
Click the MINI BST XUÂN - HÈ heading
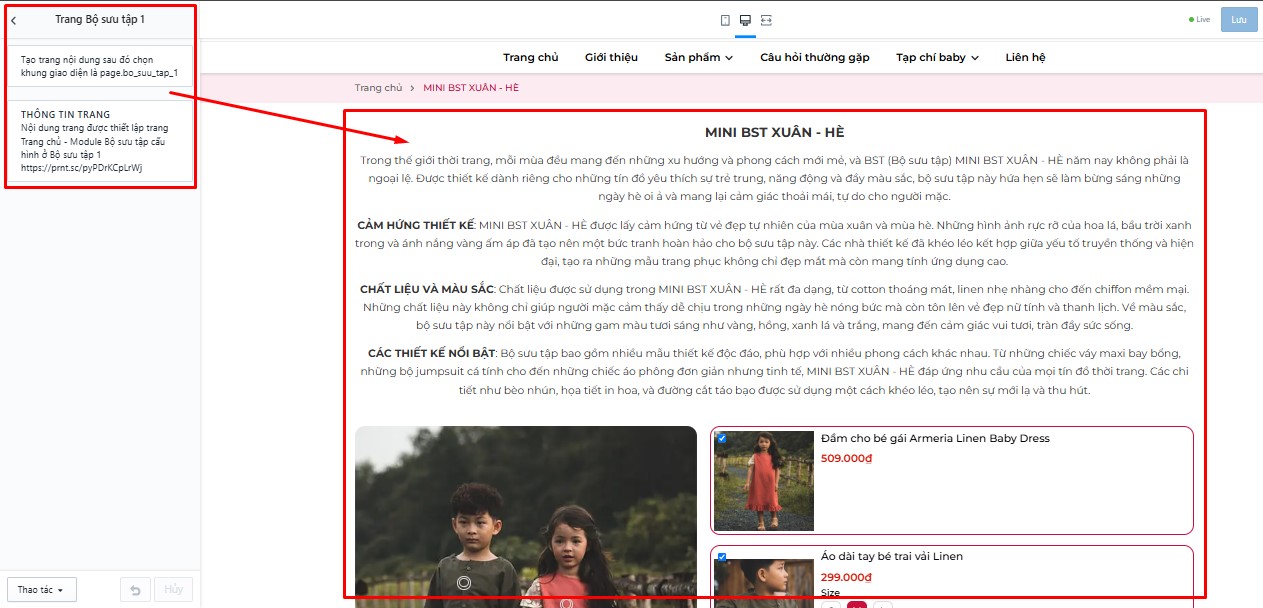pos(775,132)
